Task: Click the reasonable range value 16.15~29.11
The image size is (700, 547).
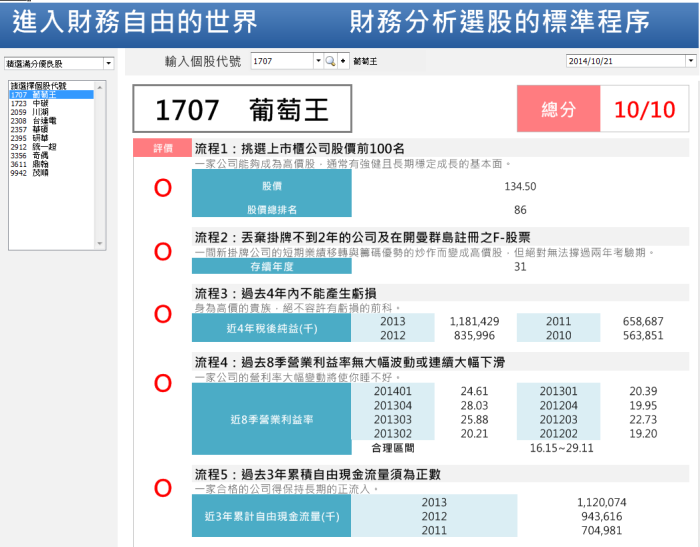Action: (x=562, y=448)
